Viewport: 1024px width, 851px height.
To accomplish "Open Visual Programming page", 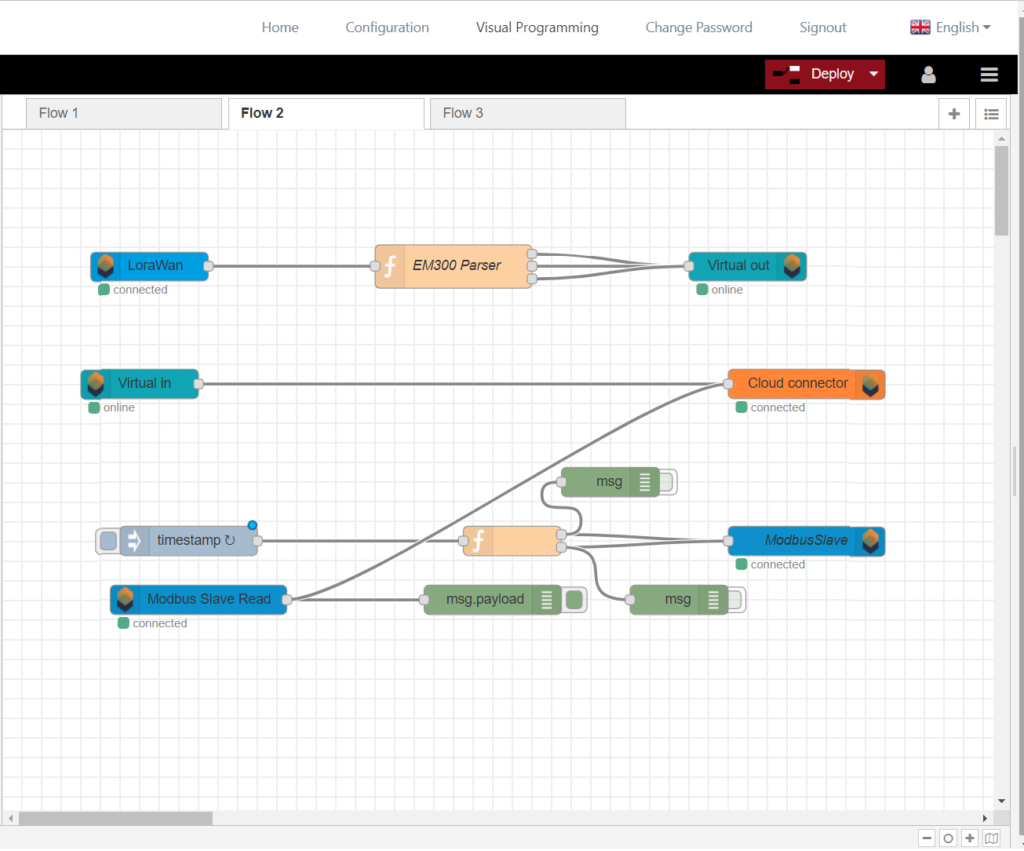I will (x=537, y=27).
